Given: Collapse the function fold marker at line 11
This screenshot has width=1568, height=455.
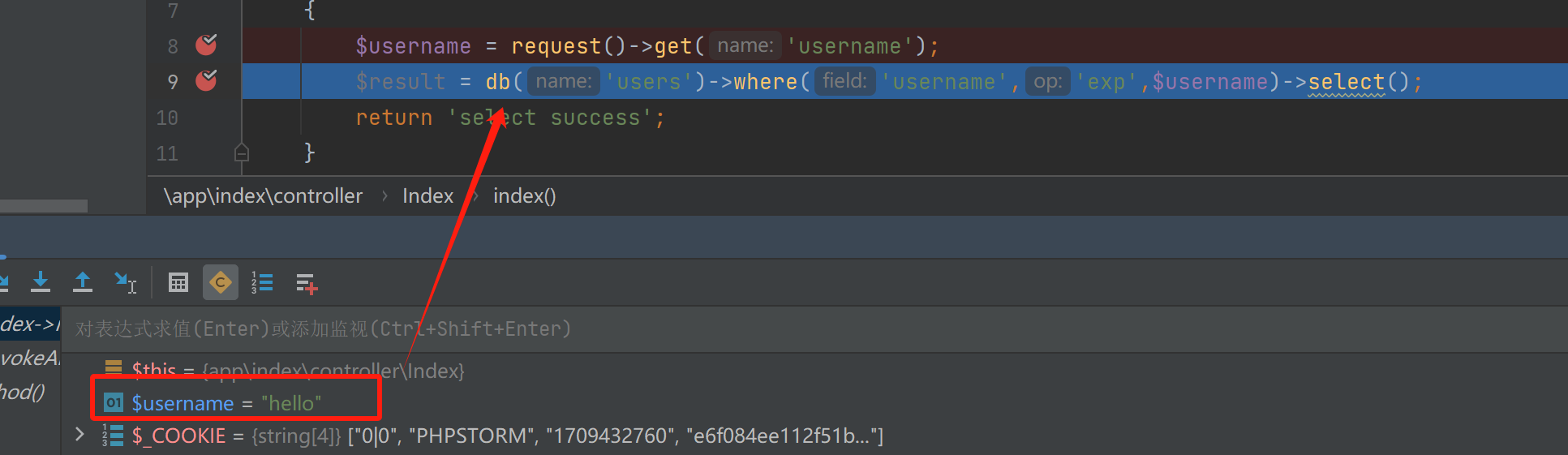Looking at the screenshot, I should tap(241, 152).
